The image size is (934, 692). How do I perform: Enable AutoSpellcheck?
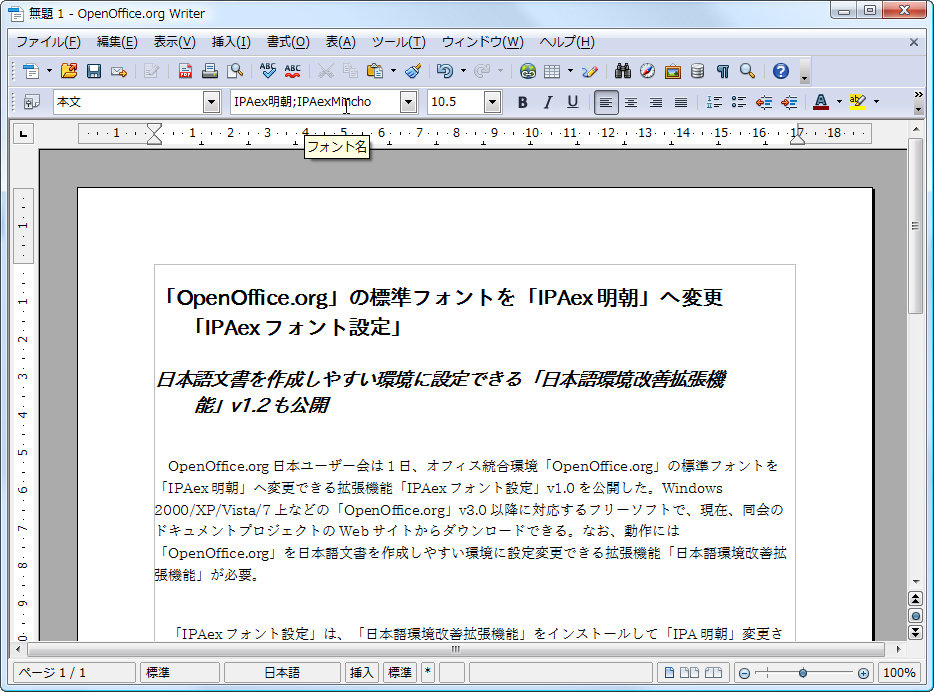[290, 71]
